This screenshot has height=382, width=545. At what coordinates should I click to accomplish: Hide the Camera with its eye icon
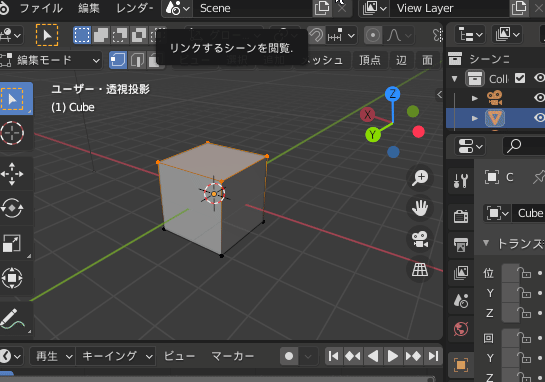point(539,98)
